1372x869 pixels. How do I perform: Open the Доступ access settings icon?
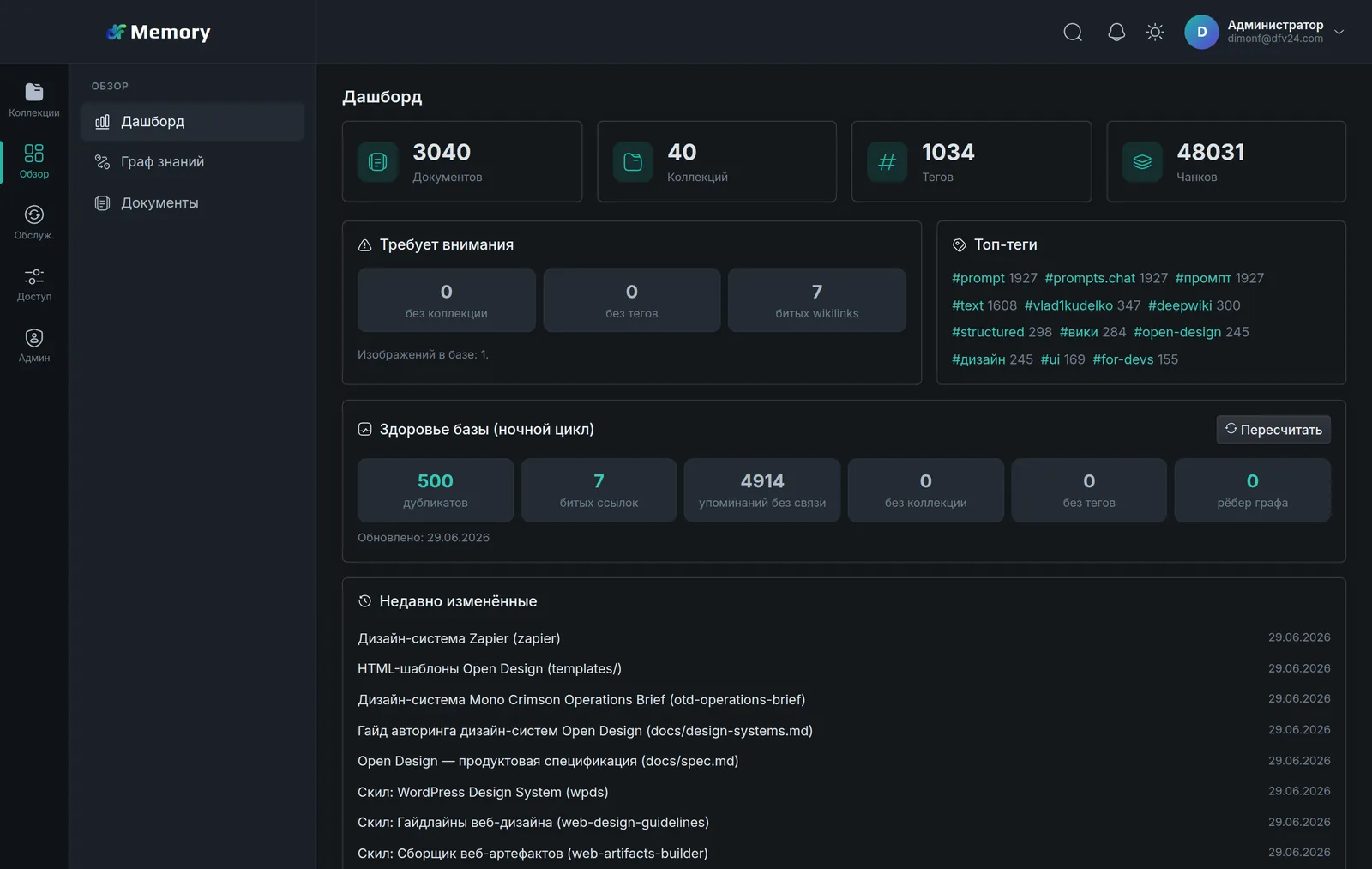pyautogui.click(x=34, y=284)
